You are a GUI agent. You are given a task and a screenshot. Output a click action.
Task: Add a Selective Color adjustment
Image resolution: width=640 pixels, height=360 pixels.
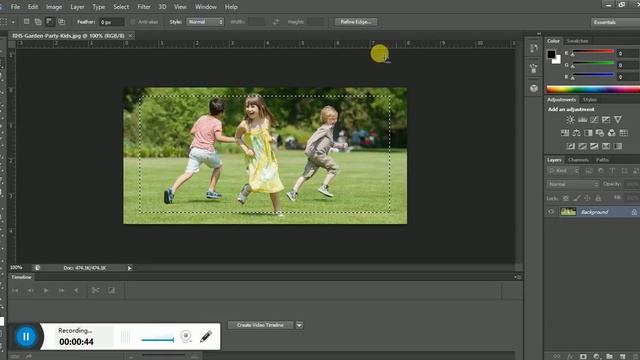(606, 146)
